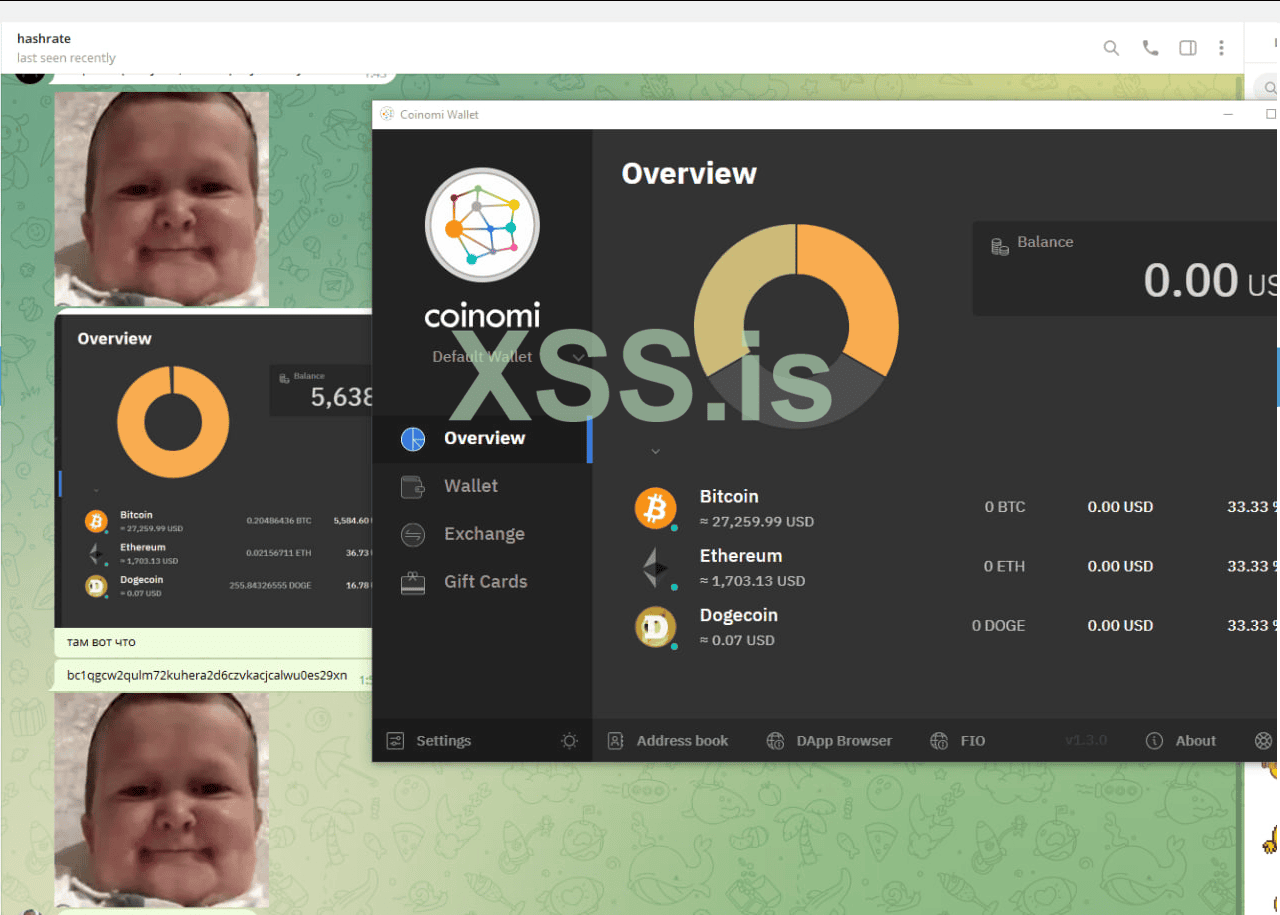
Task: Open the three-dot menu in Telegram header
Action: 1221,48
